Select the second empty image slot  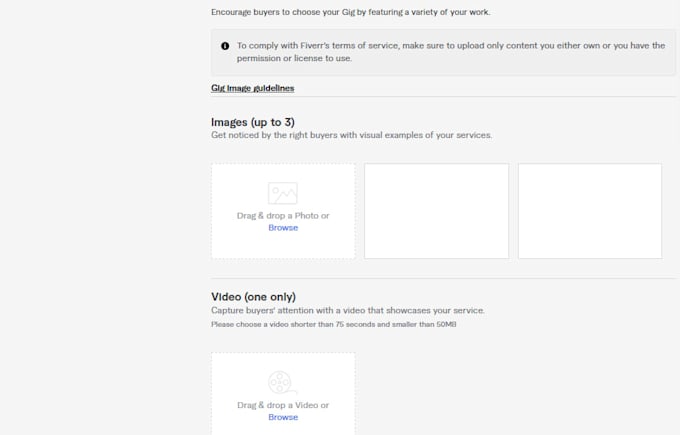(436, 211)
